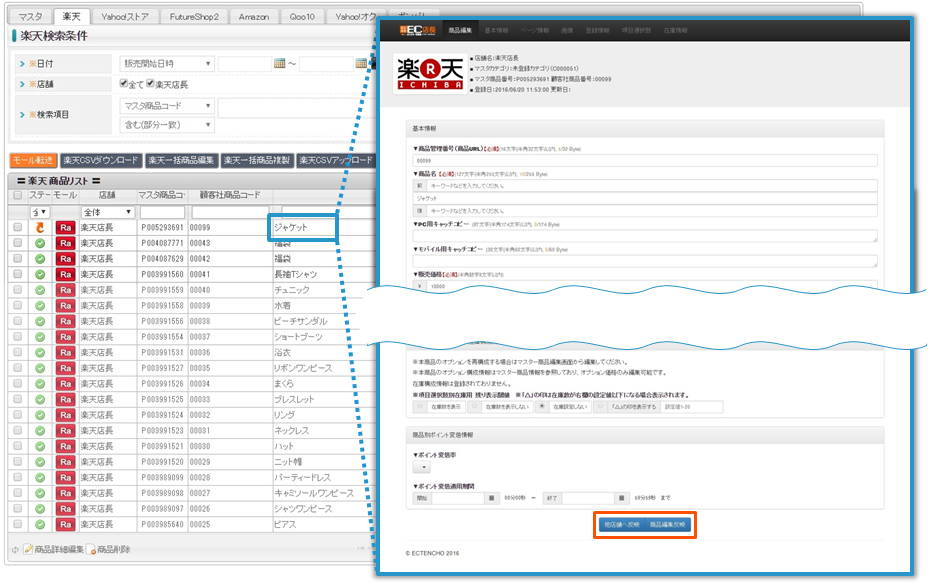Check the row checkbox for ジャケット

17,227
